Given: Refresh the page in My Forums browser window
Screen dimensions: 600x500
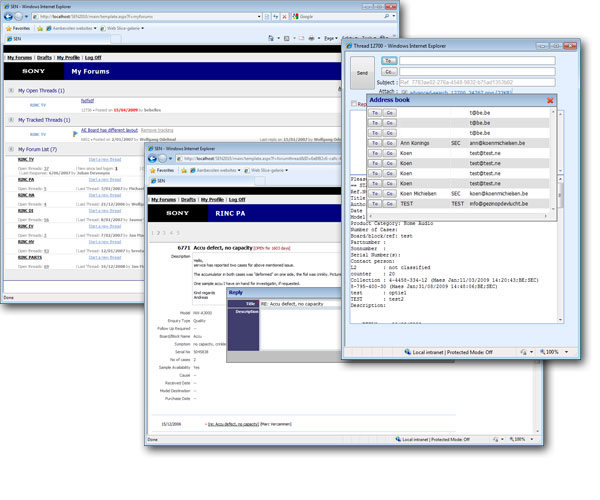Looking at the screenshot, I should [276, 16].
